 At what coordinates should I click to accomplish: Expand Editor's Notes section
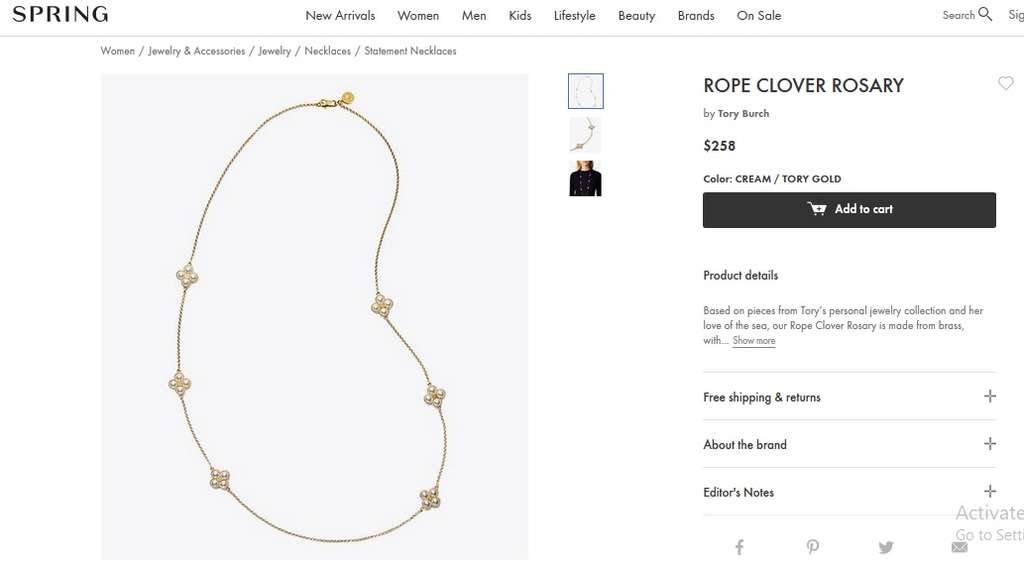coord(849,492)
